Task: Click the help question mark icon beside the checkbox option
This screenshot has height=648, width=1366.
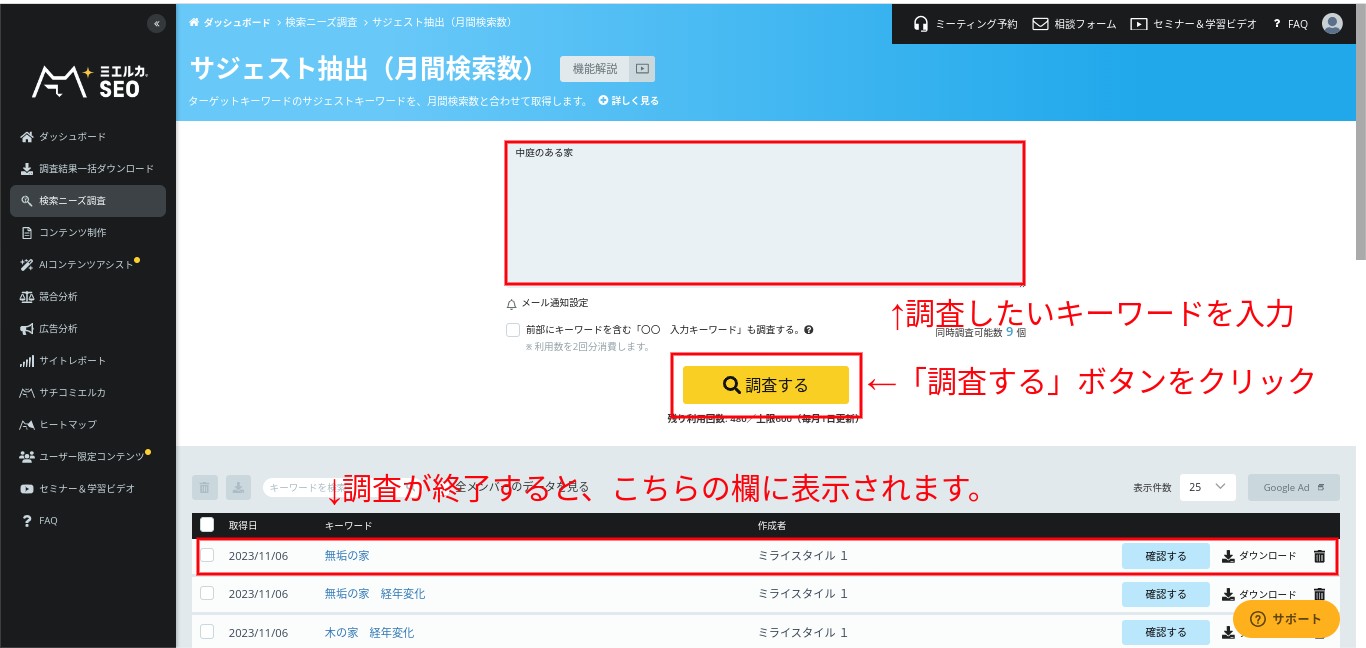Action: (808, 330)
